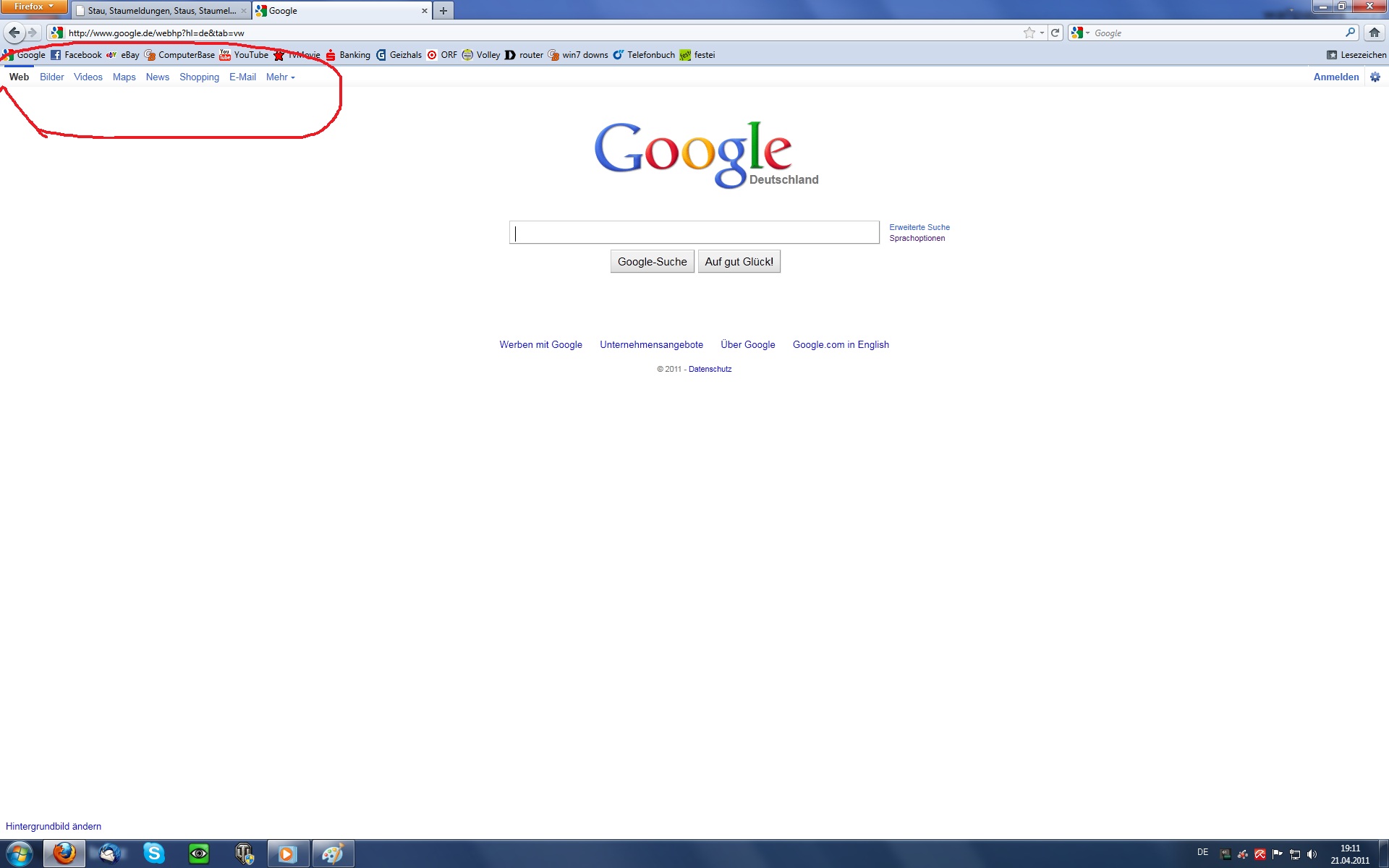Bookmark this page with the star icon
Viewport: 1389px width, 868px height.
click(1029, 33)
